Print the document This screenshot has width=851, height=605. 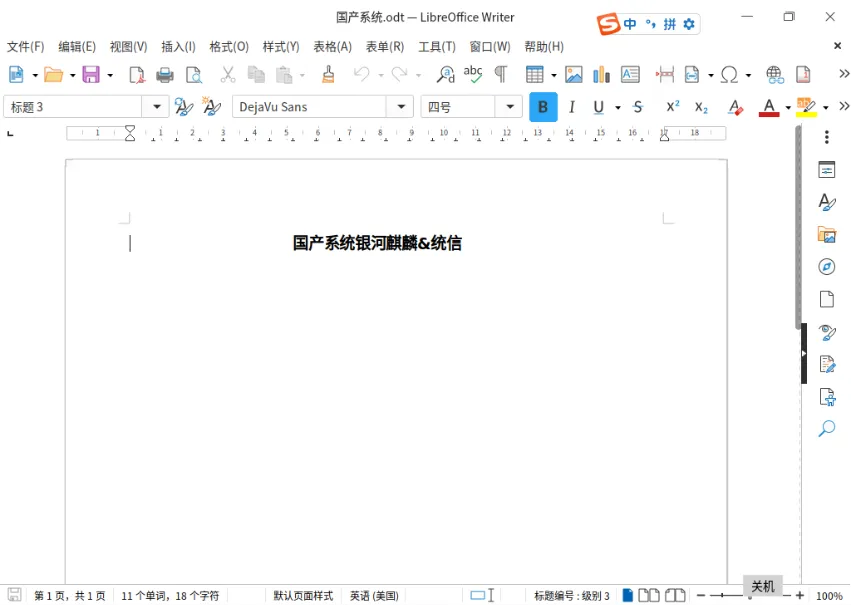(x=165, y=74)
